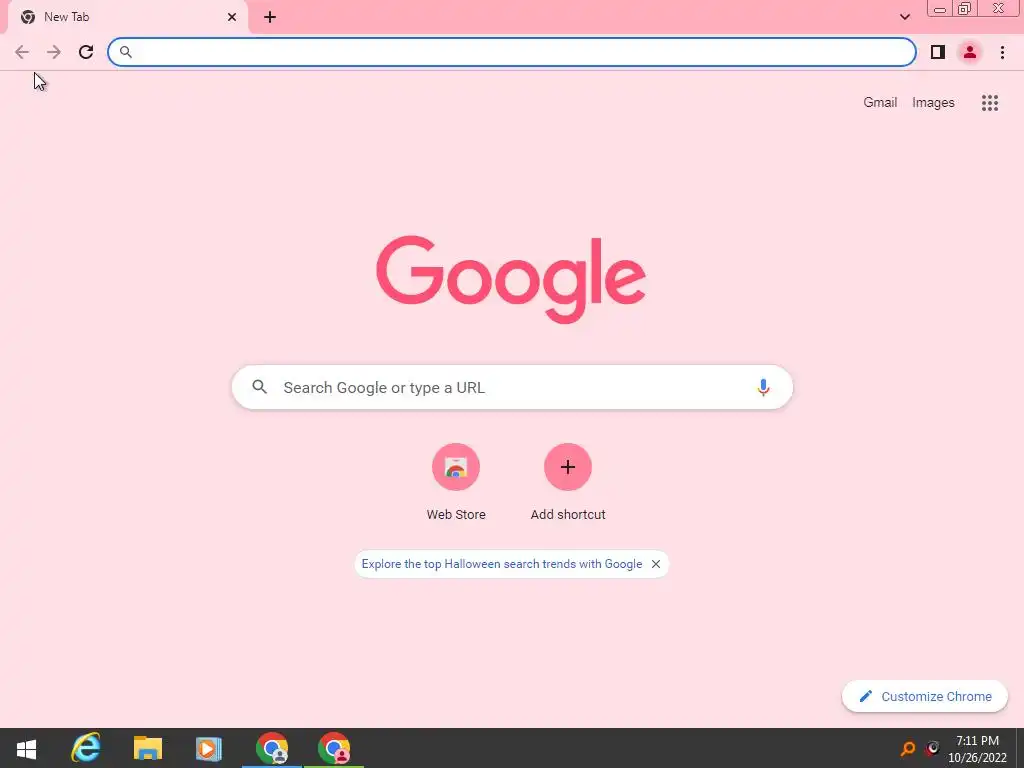Open the taskbar clock and date
This screenshot has height=768, width=1024.
pos(977,749)
